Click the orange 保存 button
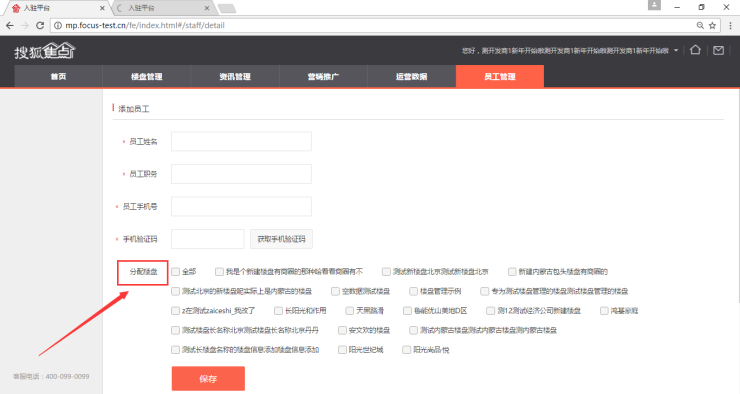 point(208,378)
